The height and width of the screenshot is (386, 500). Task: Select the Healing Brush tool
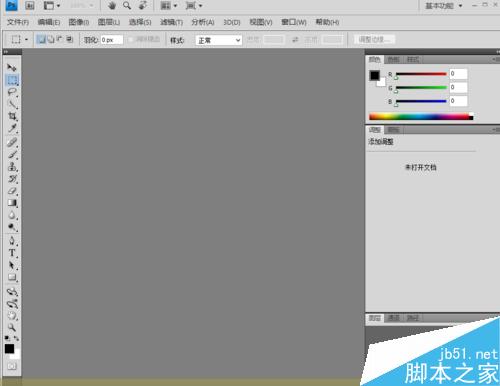pyautogui.click(x=12, y=142)
